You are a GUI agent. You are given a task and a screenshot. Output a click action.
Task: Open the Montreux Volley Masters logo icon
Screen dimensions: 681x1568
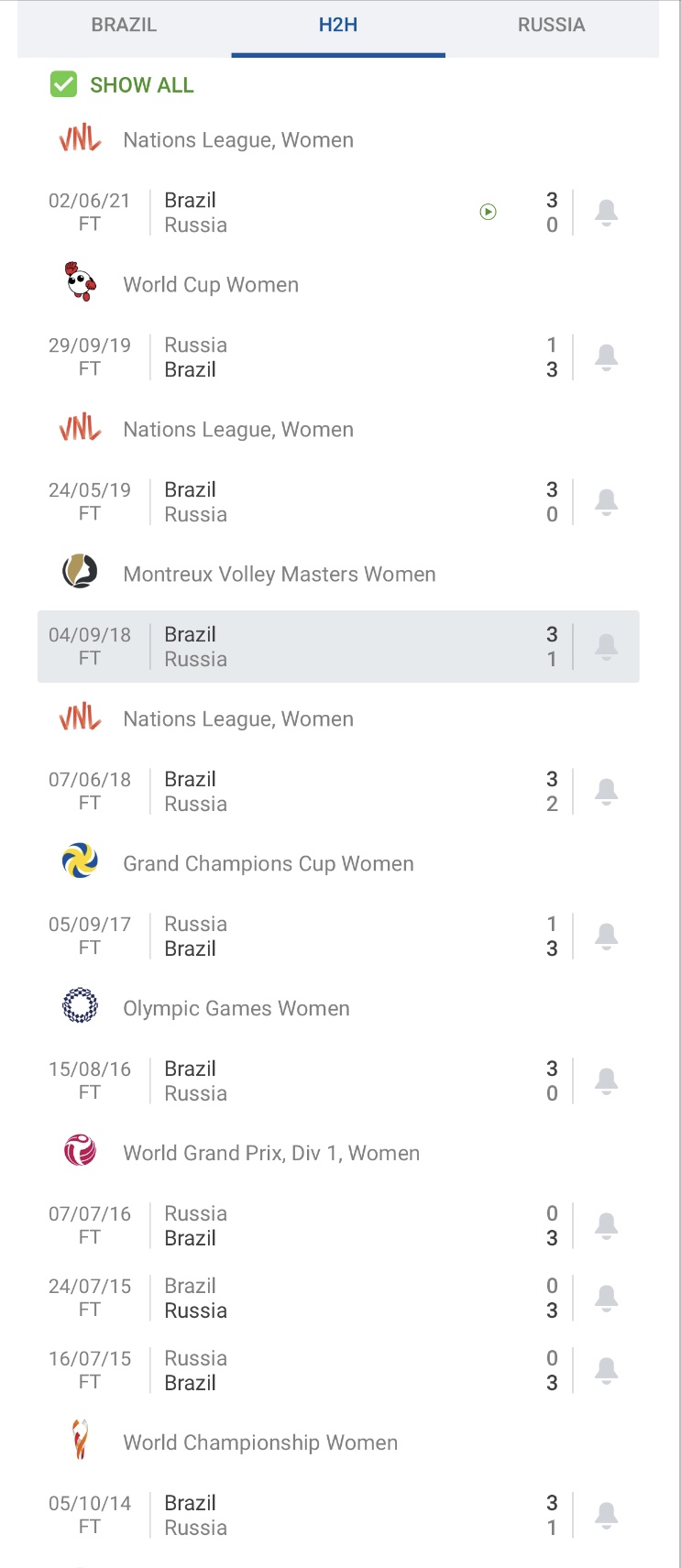(81, 573)
